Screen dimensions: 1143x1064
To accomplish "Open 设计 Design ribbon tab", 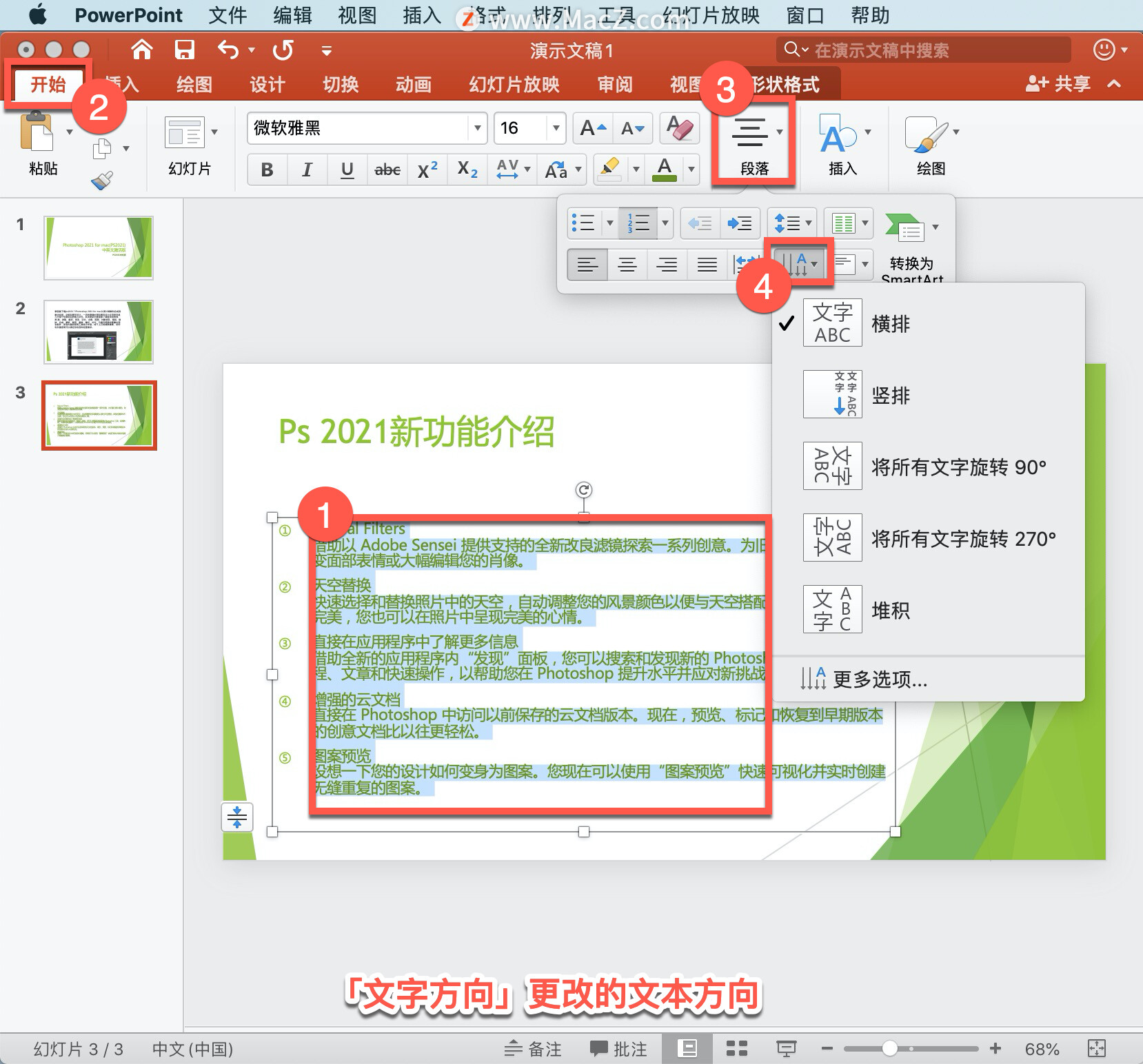I will pos(267,84).
